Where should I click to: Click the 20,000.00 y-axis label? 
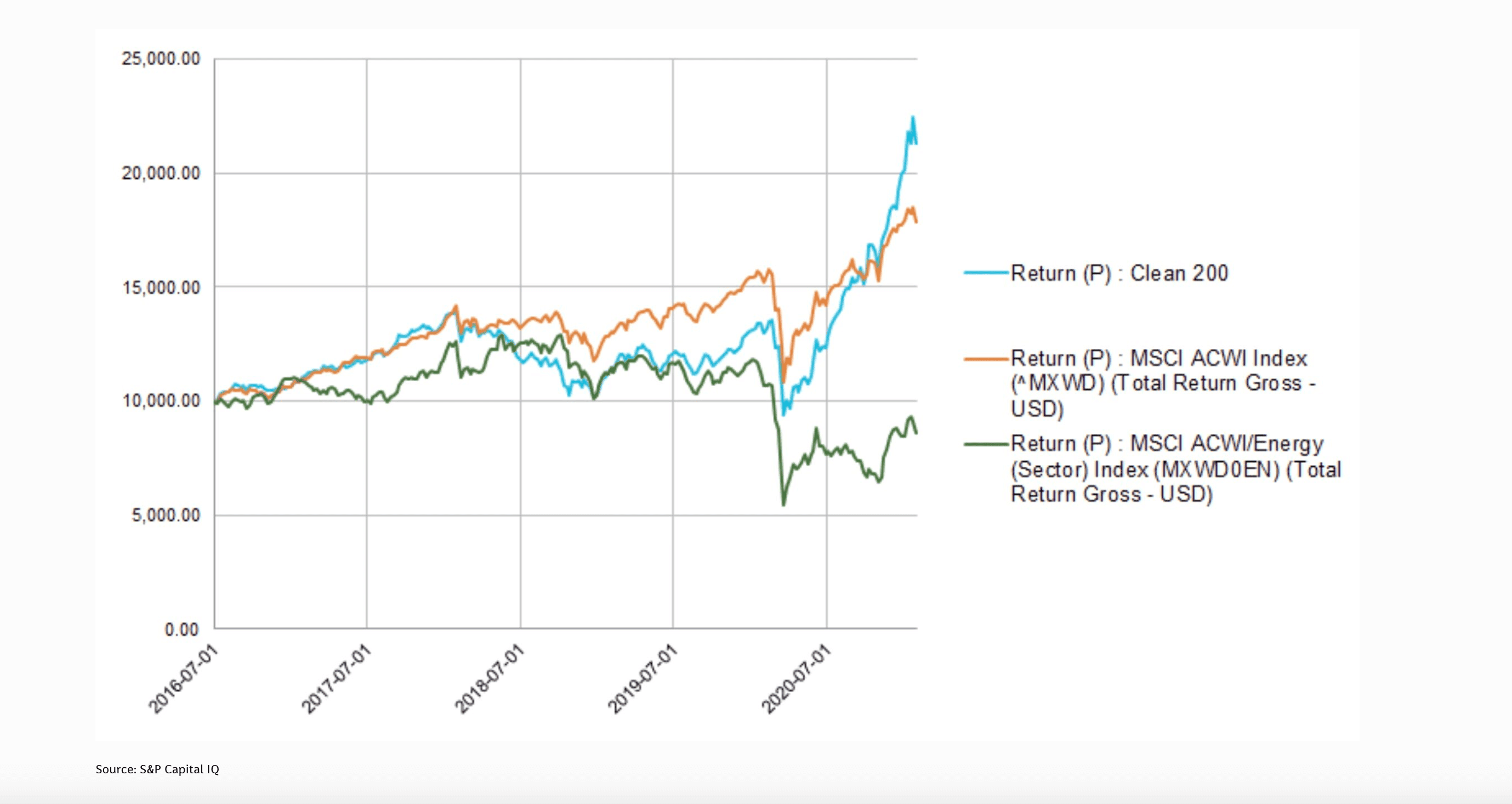pyautogui.click(x=160, y=173)
